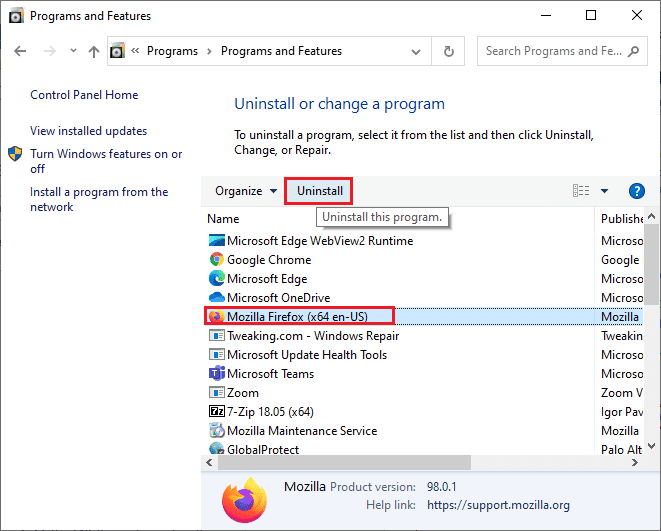Open the View installed updates link
Screen dimensions: 661x531
89,131
